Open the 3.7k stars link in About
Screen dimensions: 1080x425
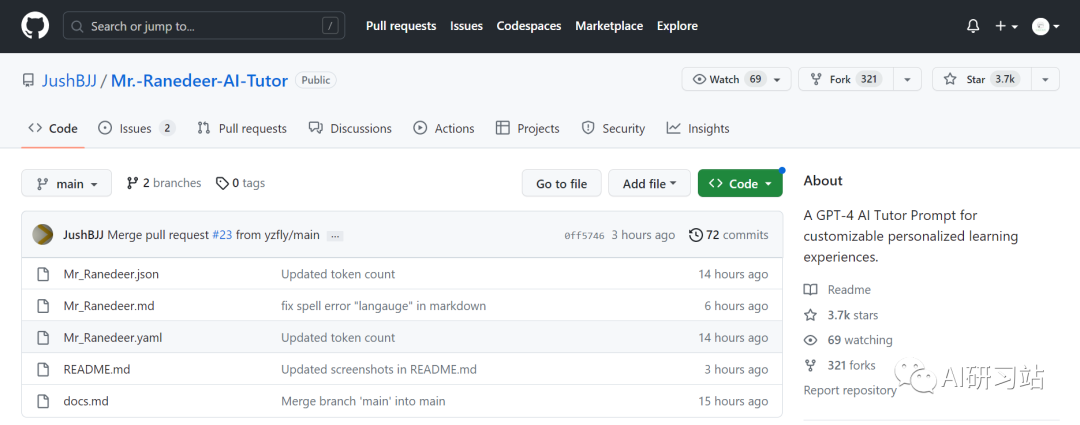coord(853,315)
